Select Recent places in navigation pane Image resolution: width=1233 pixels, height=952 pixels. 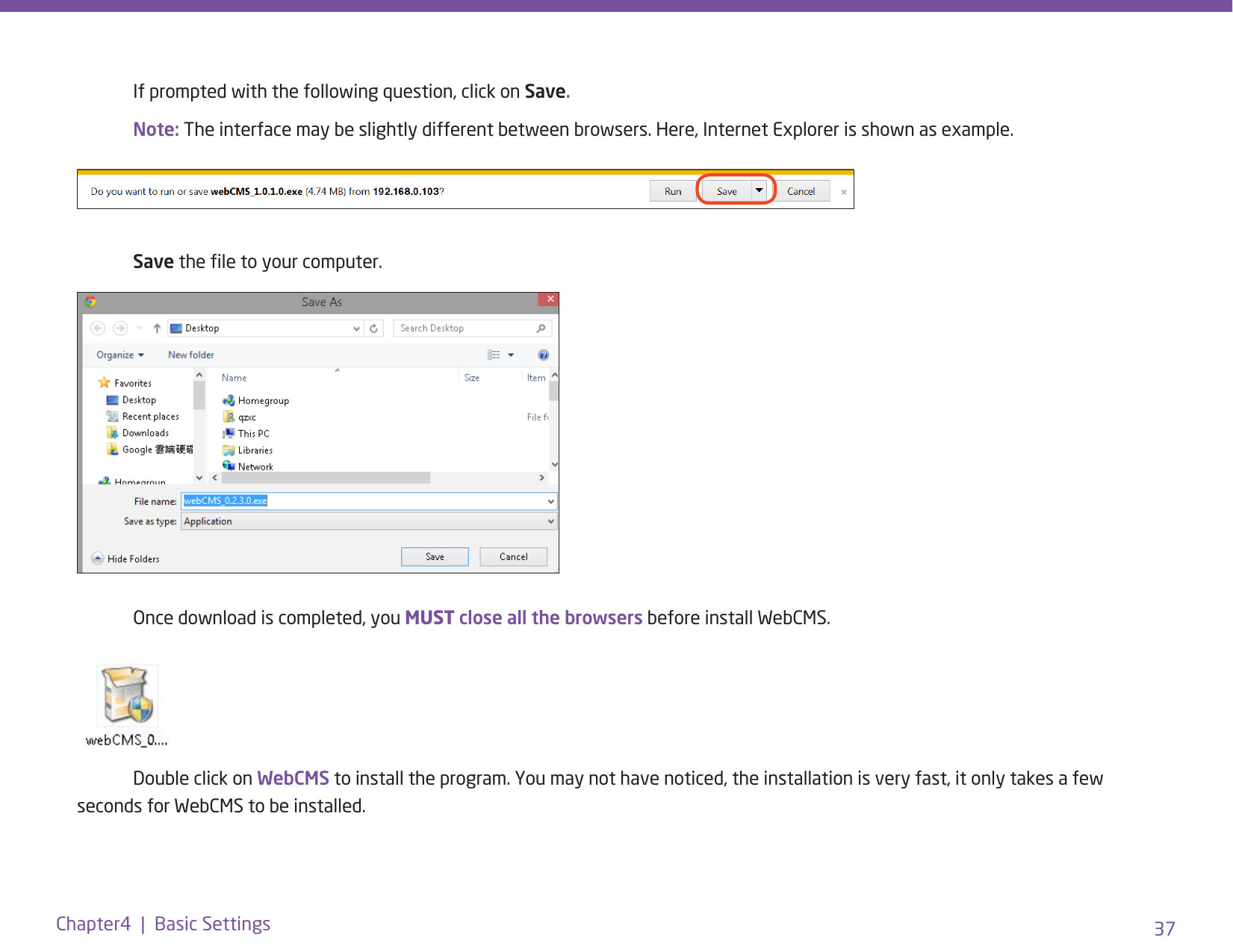point(151,417)
